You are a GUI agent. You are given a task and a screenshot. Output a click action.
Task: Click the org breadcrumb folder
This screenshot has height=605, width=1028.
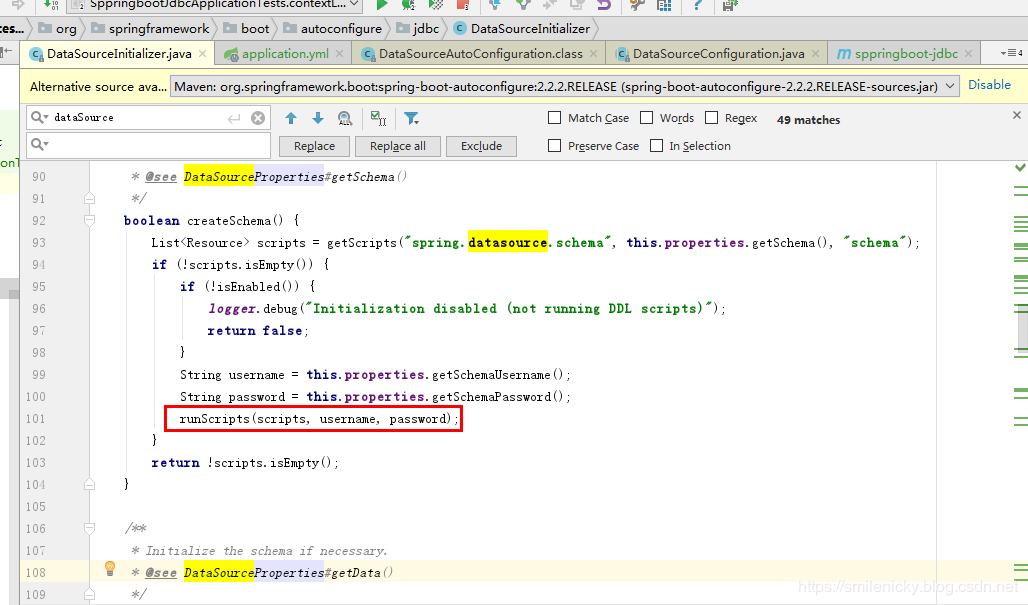tap(58, 29)
